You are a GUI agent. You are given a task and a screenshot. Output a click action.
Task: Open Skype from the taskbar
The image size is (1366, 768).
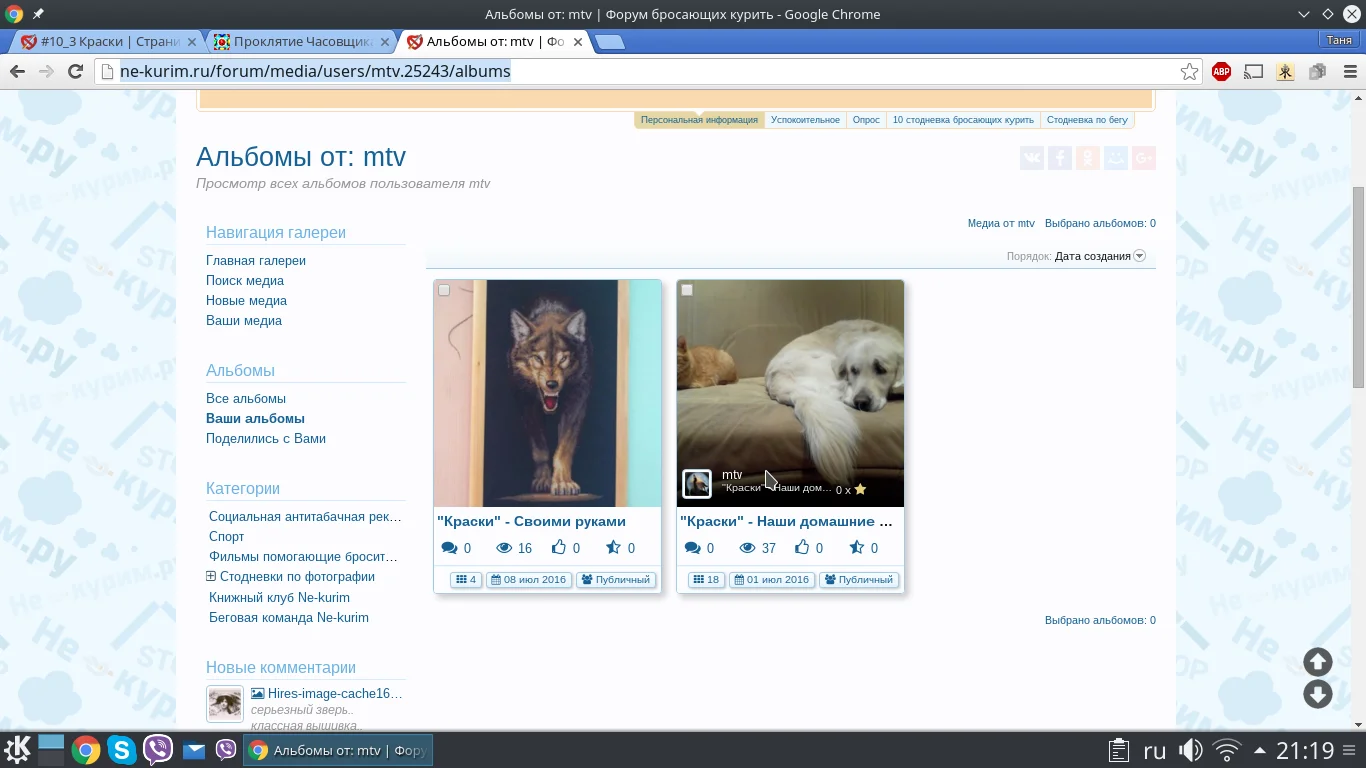[x=121, y=750]
